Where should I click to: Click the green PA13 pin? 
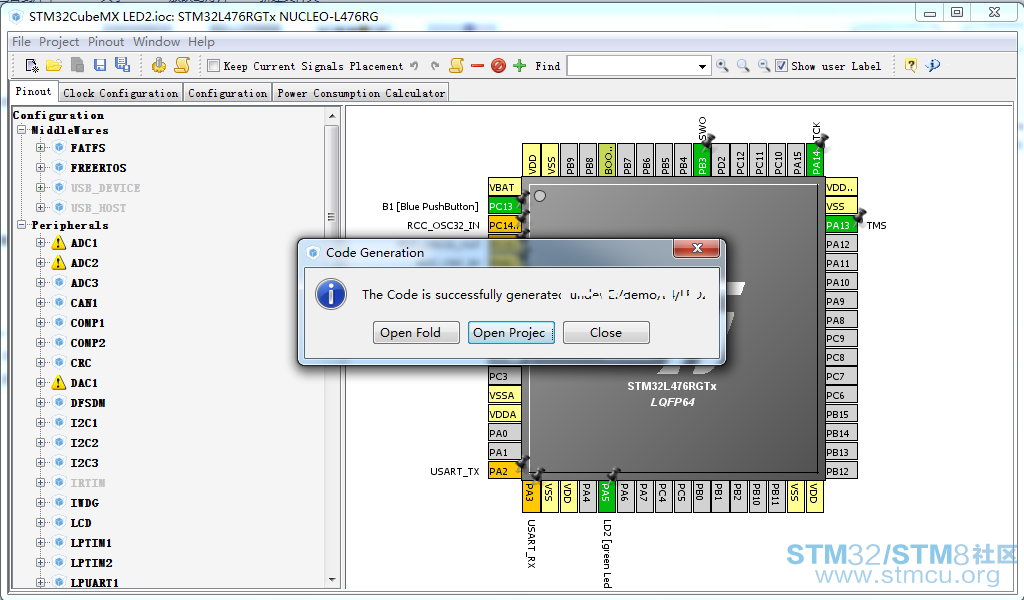841,225
